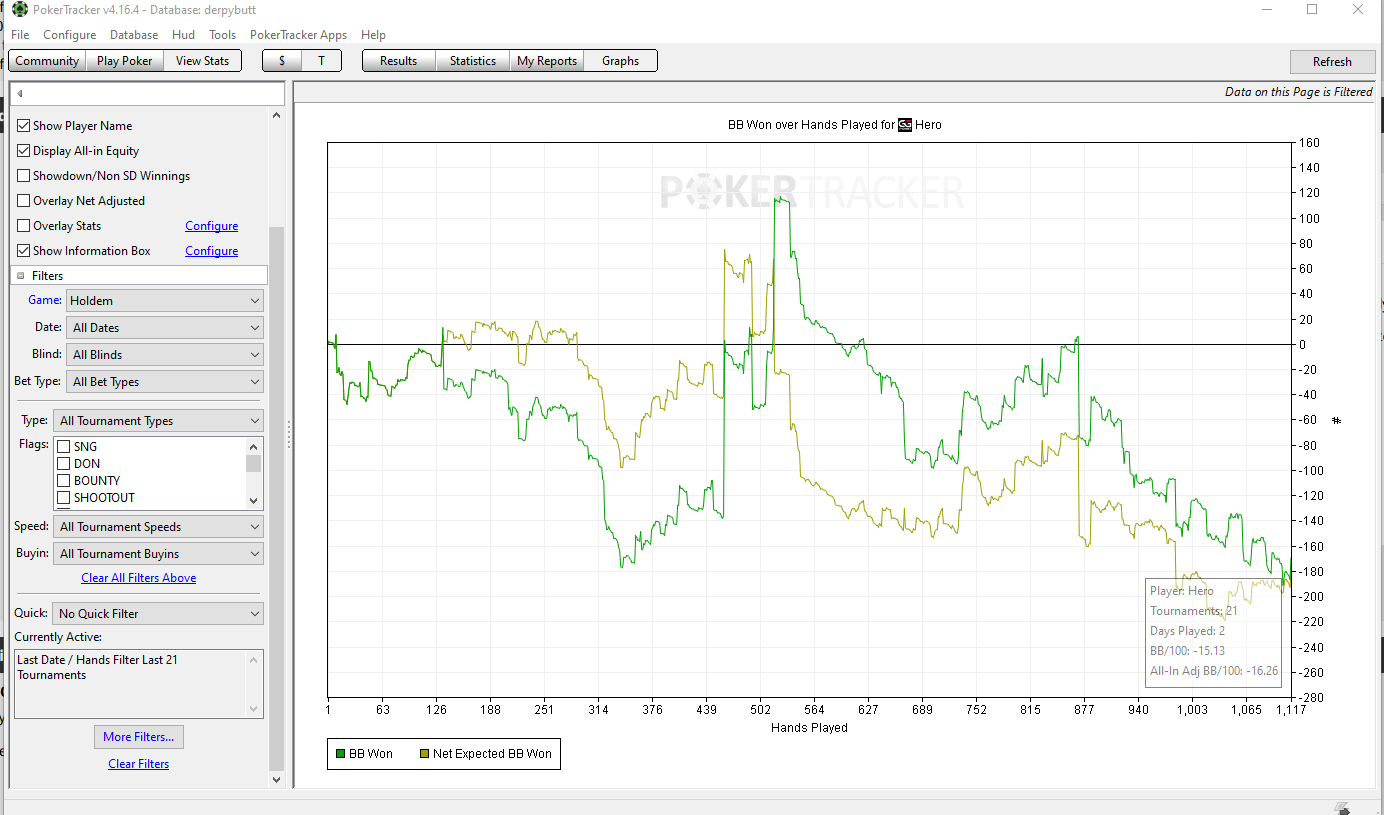The image size is (1384, 815).
Task: Click the Flags list scroll-down arrow
Action: point(254,500)
